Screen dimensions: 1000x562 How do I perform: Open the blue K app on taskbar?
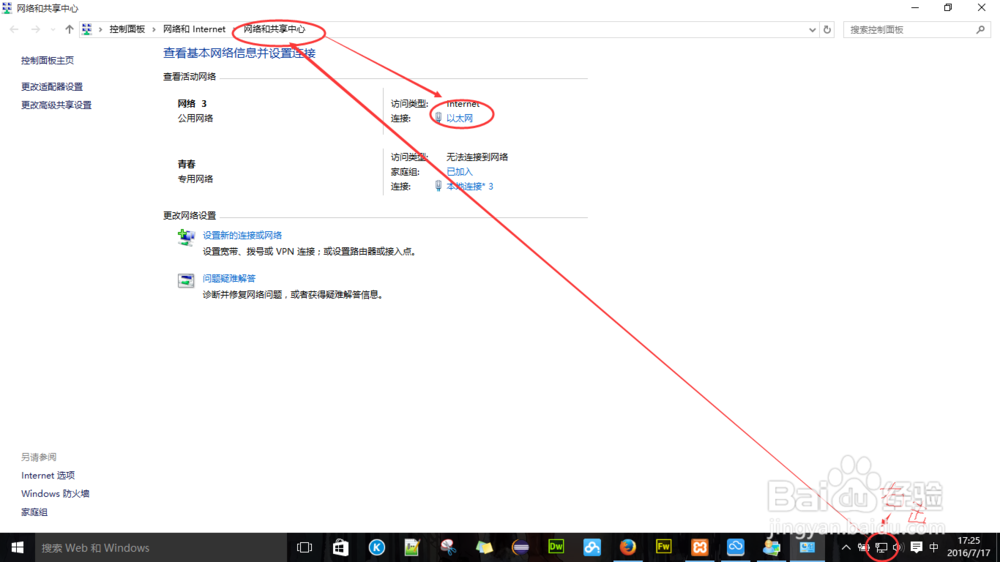(x=376, y=547)
